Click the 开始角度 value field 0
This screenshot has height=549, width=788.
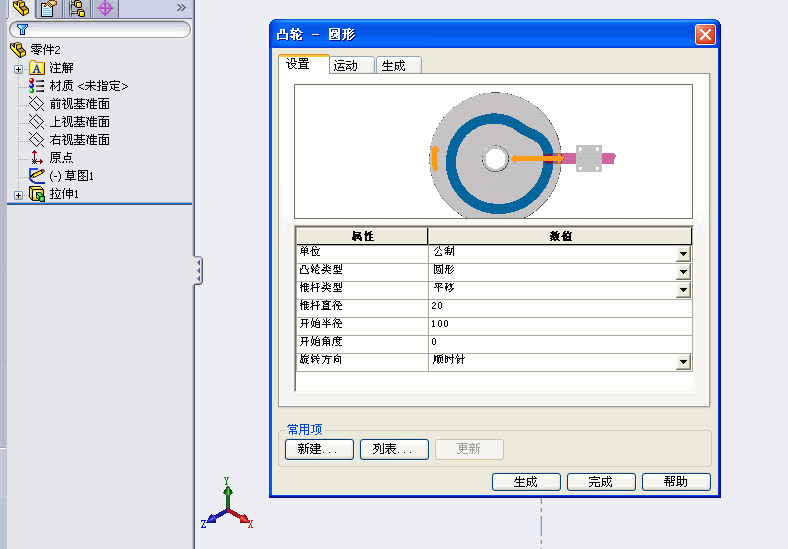(x=560, y=344)
